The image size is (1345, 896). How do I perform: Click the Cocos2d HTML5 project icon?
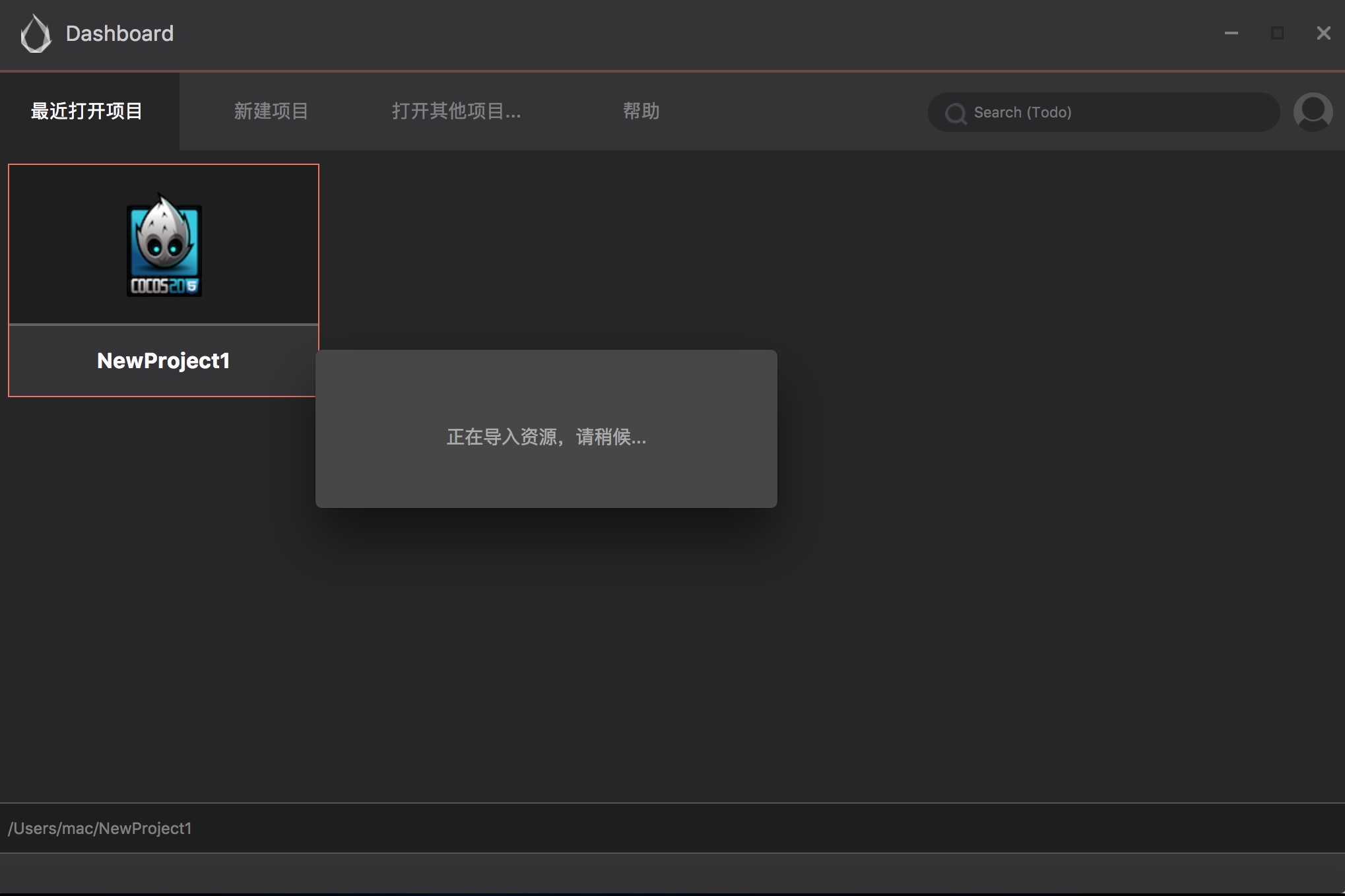point(164,245)
